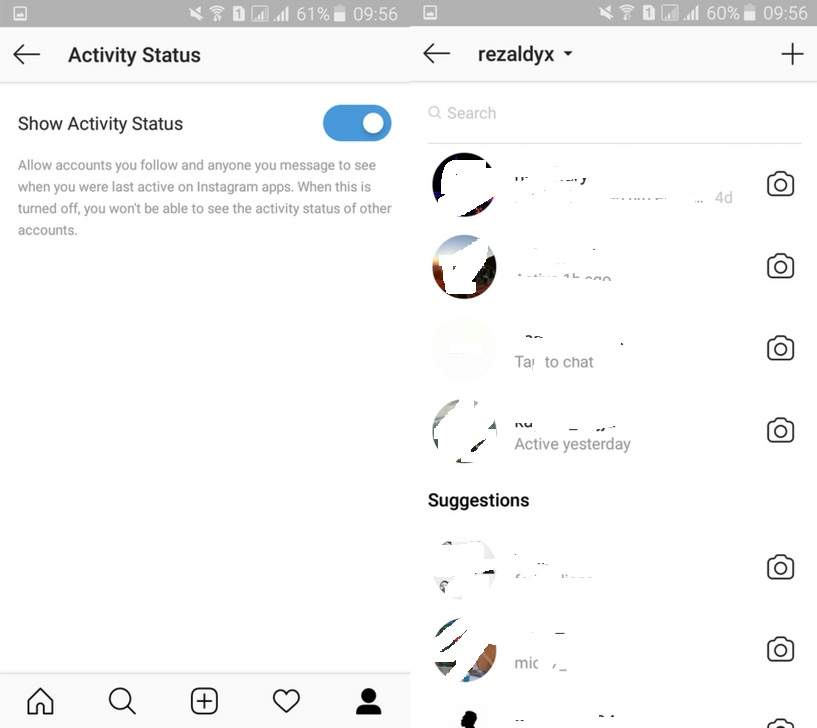This screenshot has width=817, height=728.
Task: Tap the picture icon in left status bar
Action: click(x=20, y=13)
